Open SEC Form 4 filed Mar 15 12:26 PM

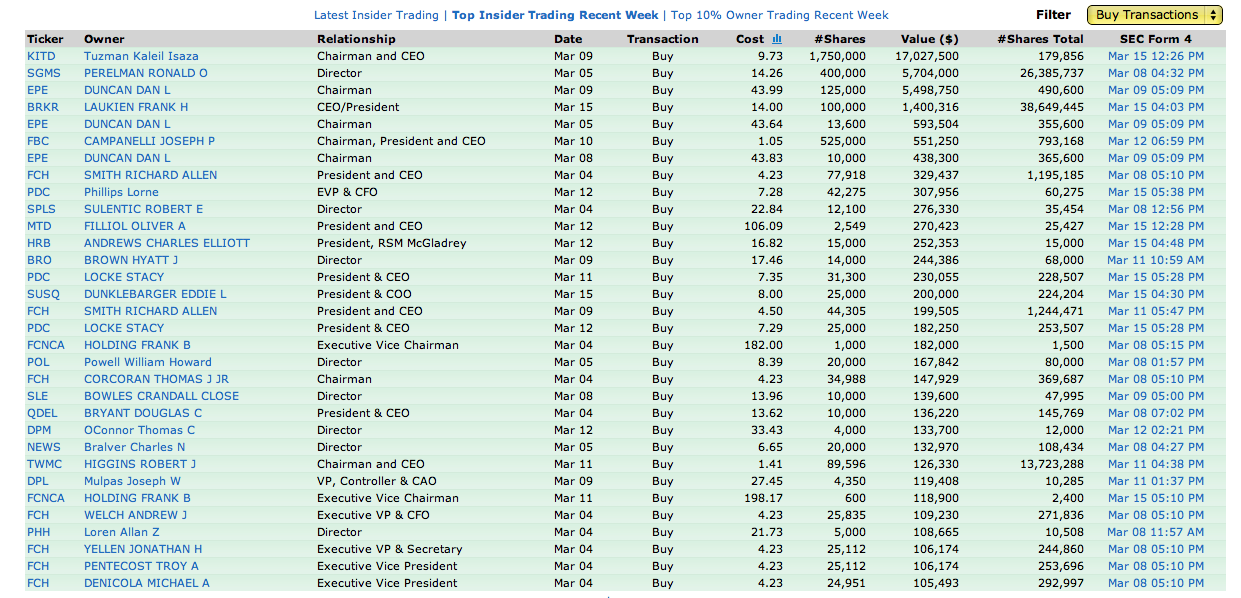1155,56
